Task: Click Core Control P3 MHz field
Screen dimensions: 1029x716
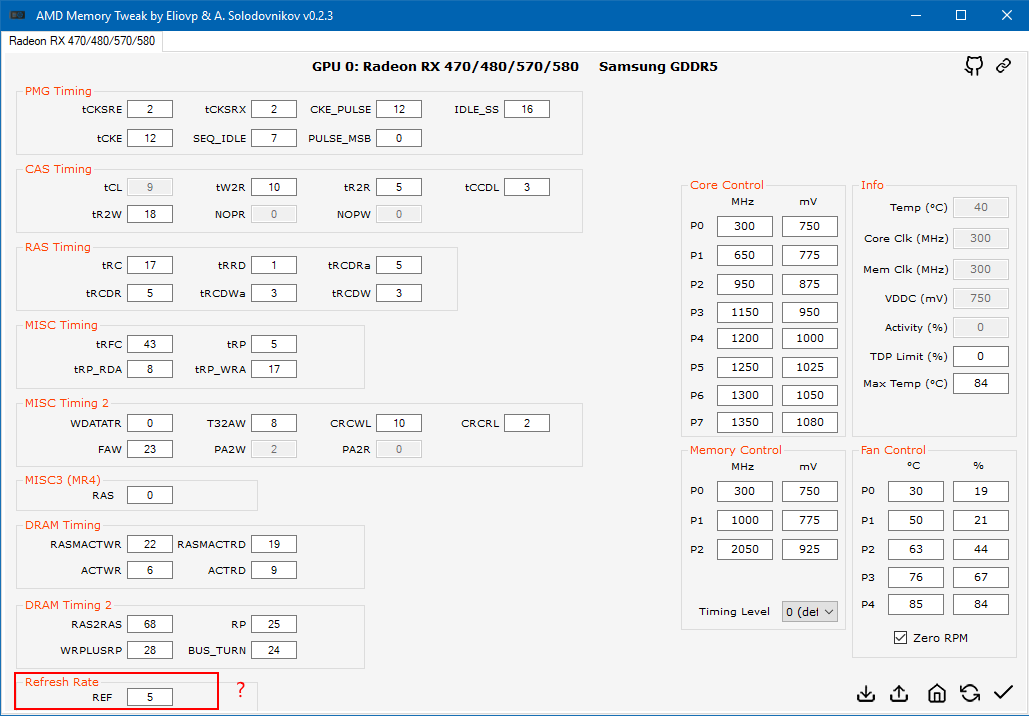Action: click(x=744, y=312)
